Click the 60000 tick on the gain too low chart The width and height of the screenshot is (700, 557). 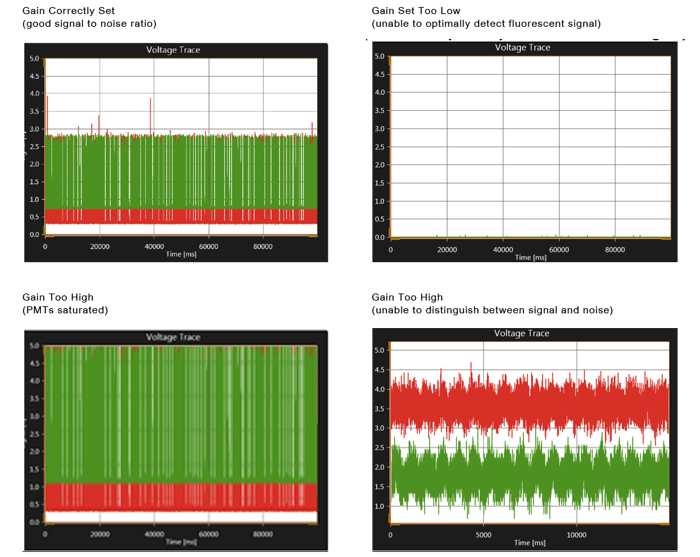point(560,249)
